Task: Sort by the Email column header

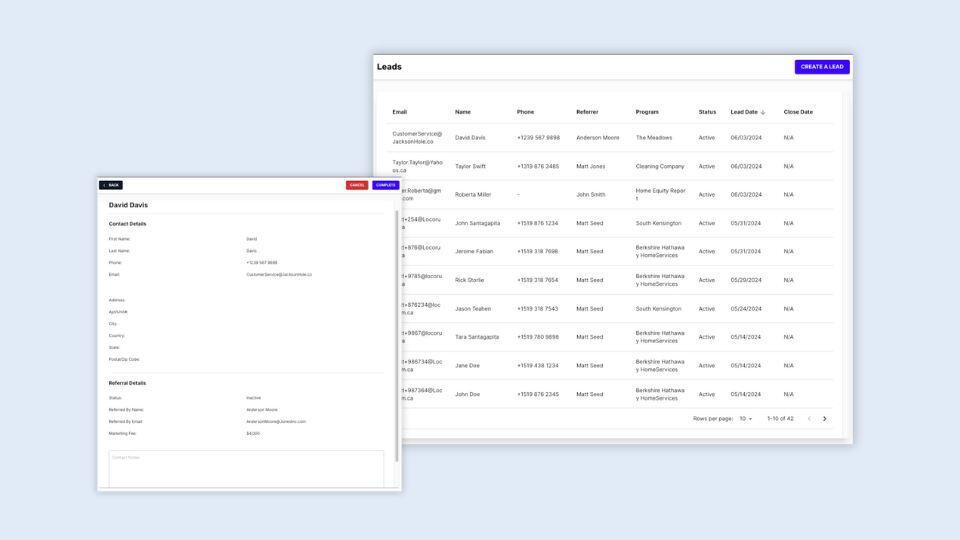Action: tap(400, 112)
